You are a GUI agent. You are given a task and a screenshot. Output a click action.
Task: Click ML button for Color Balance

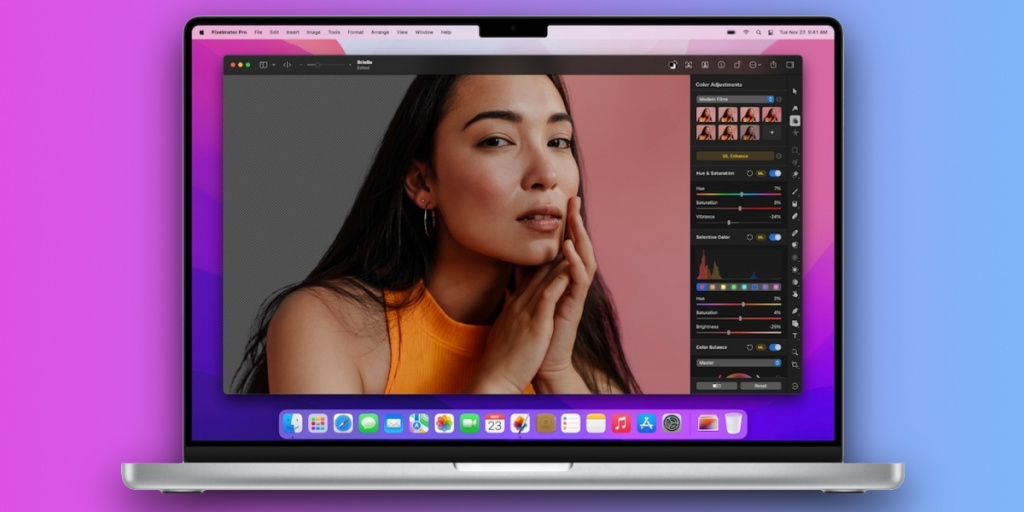tap(761, 347)
